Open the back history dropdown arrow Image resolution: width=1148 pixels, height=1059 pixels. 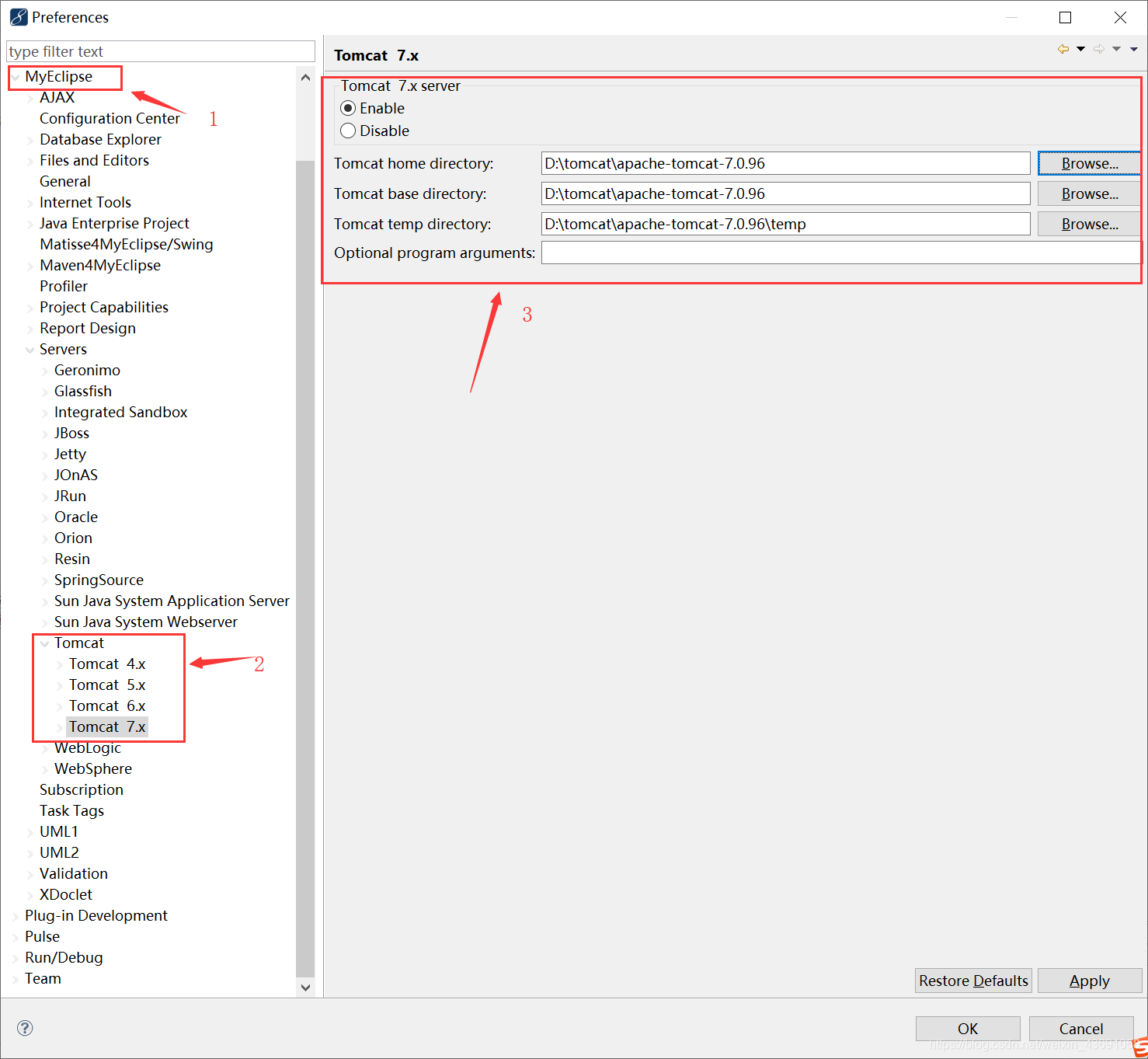coord(1080,49)
